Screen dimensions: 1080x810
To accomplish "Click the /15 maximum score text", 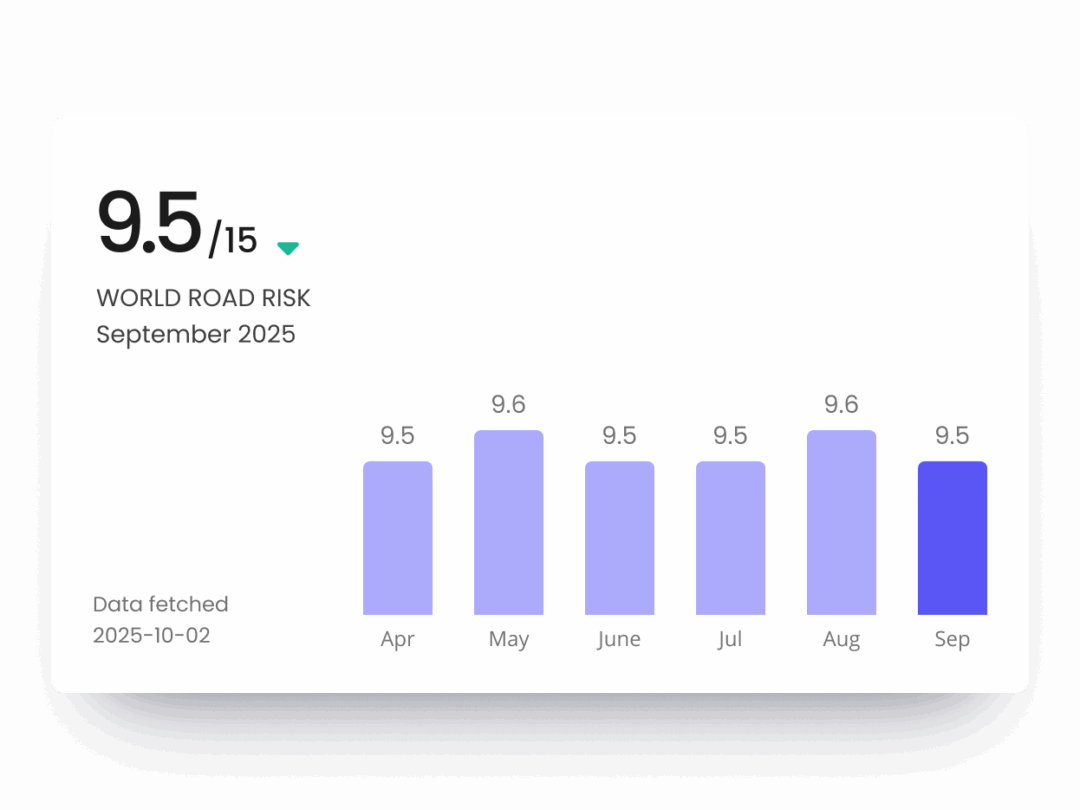I will (233, 241).
